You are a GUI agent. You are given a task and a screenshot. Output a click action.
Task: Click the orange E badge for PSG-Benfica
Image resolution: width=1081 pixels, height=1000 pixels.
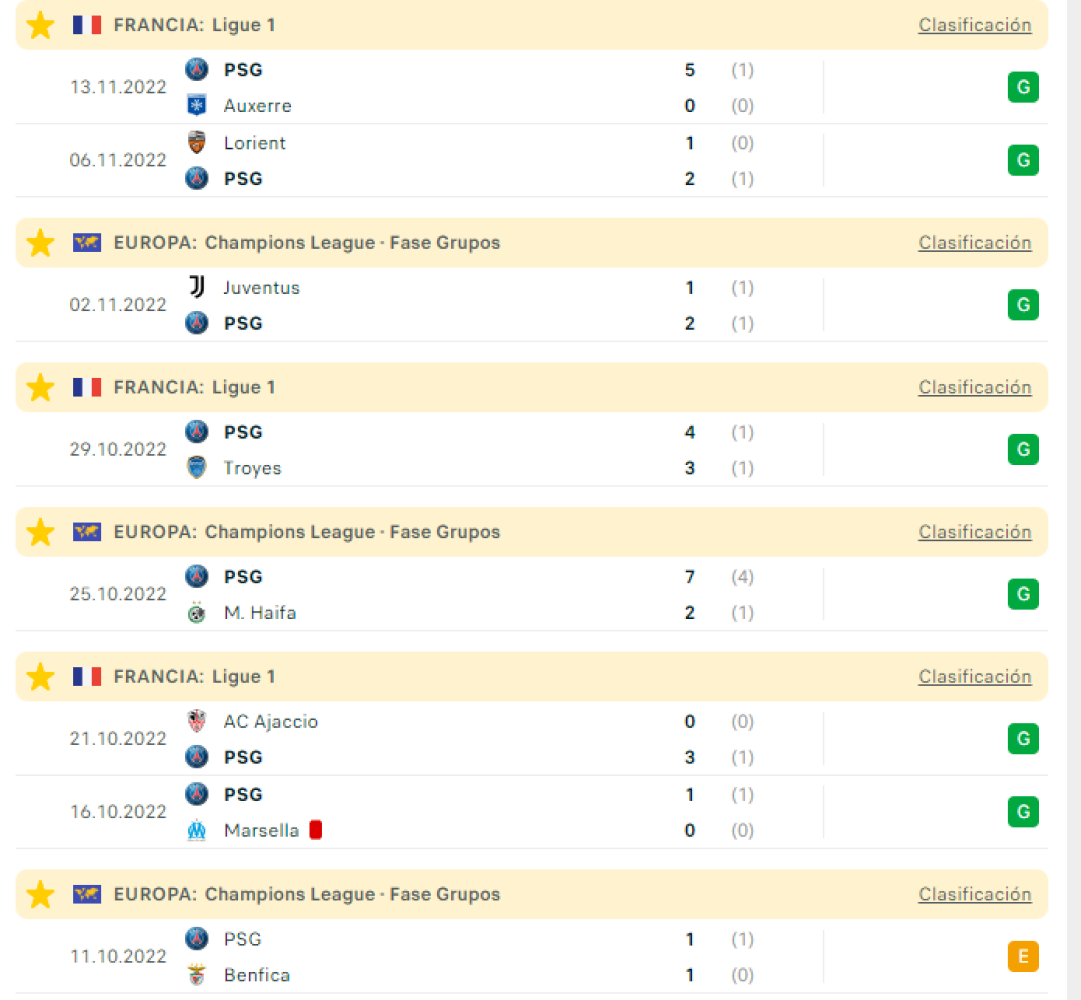(x=1023, y=957)
